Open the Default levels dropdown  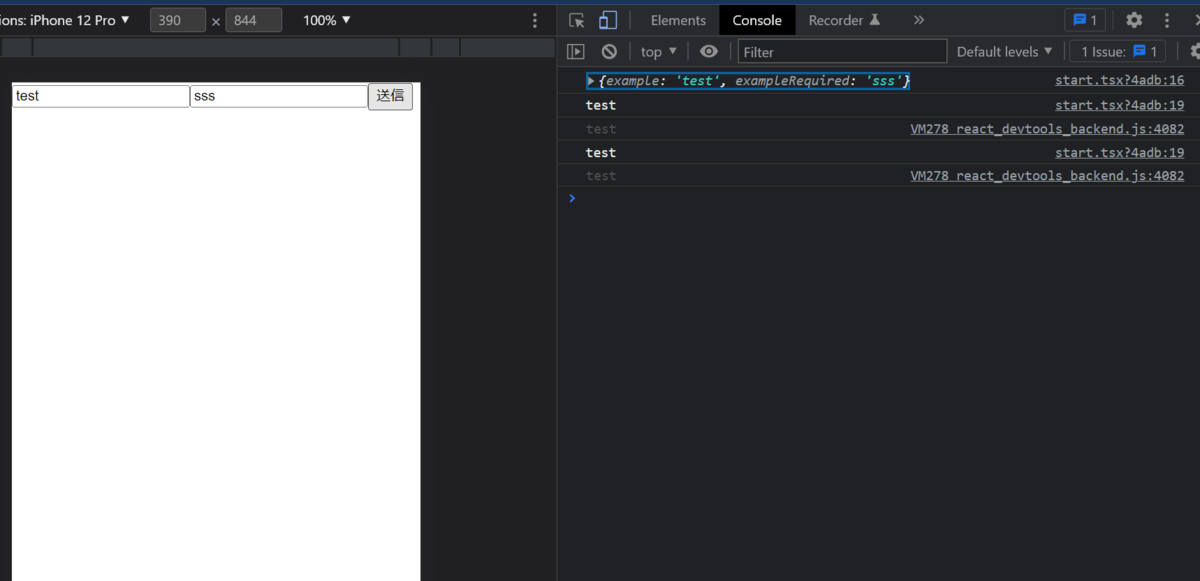(x=1005, y=51)
